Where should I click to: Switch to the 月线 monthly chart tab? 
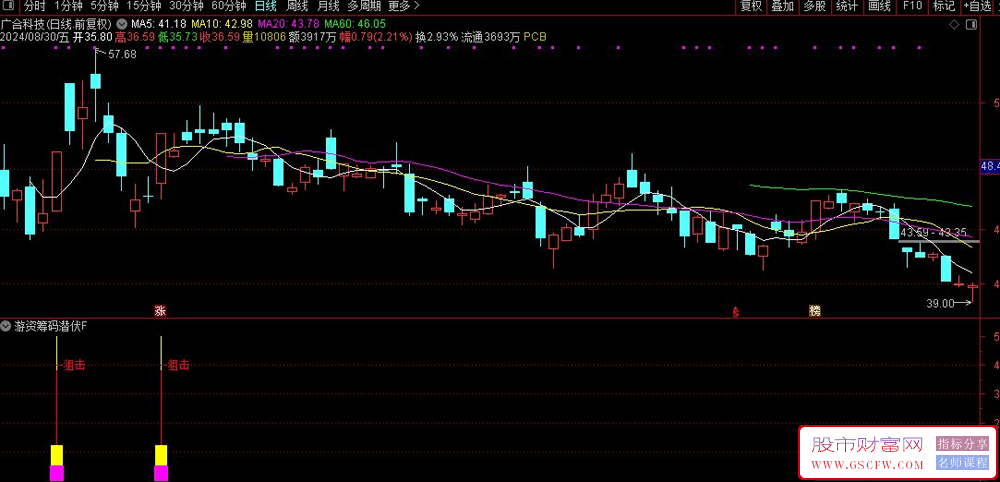coord(328,6)
